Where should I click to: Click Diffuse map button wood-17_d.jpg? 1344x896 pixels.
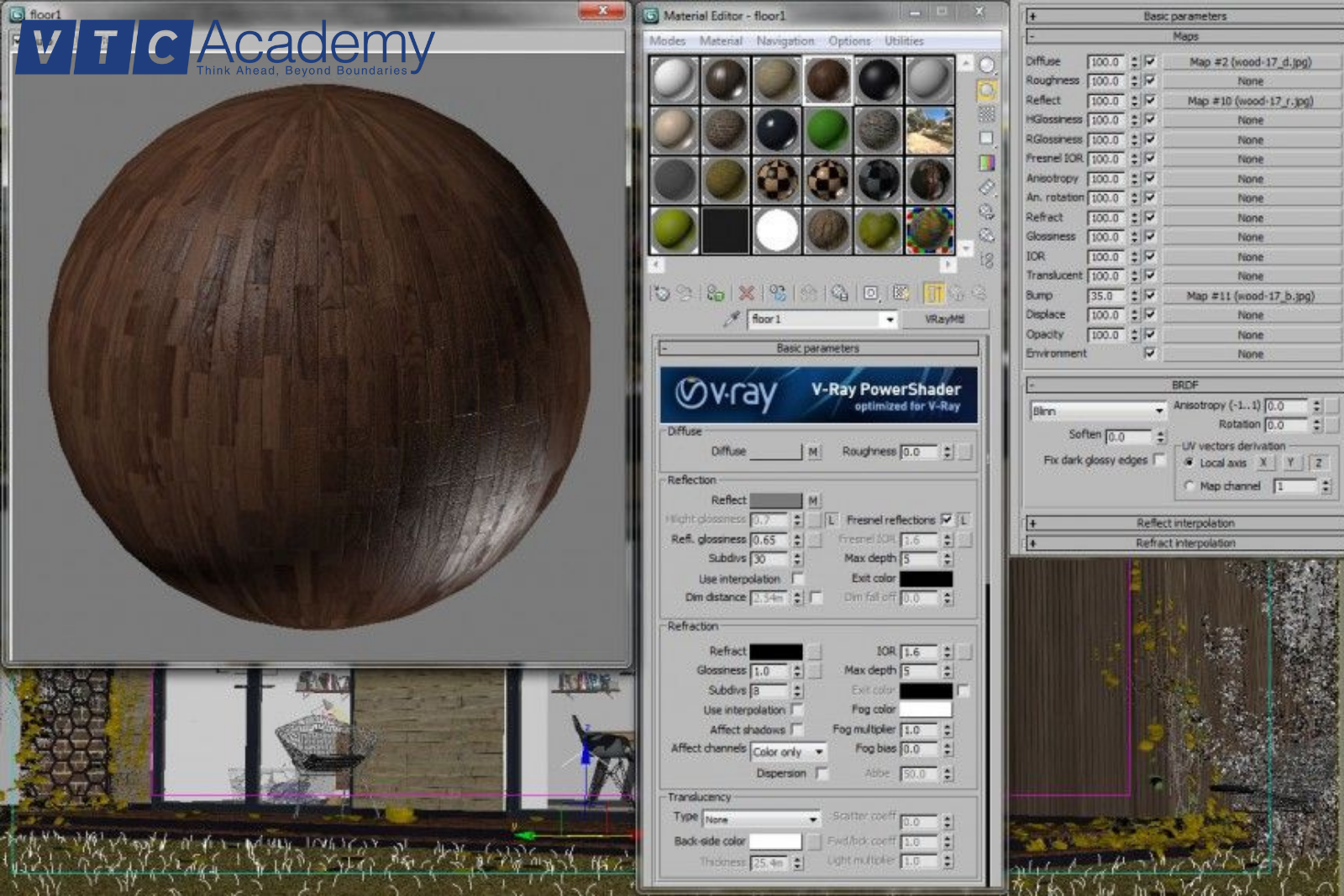pyautogui.click(x=1250, y=62)
